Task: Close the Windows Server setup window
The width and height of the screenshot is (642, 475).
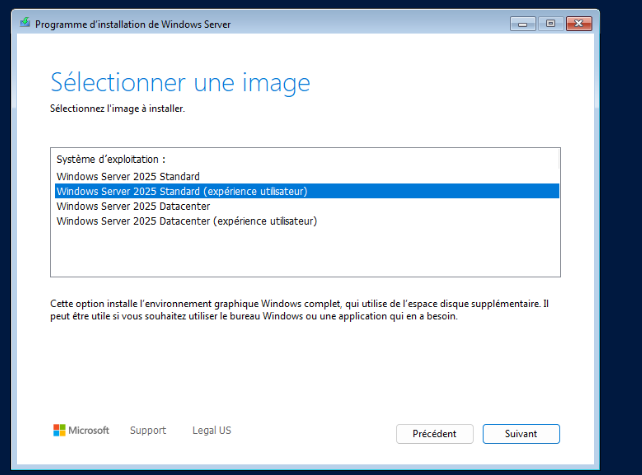Action: (x=577, y=22)
